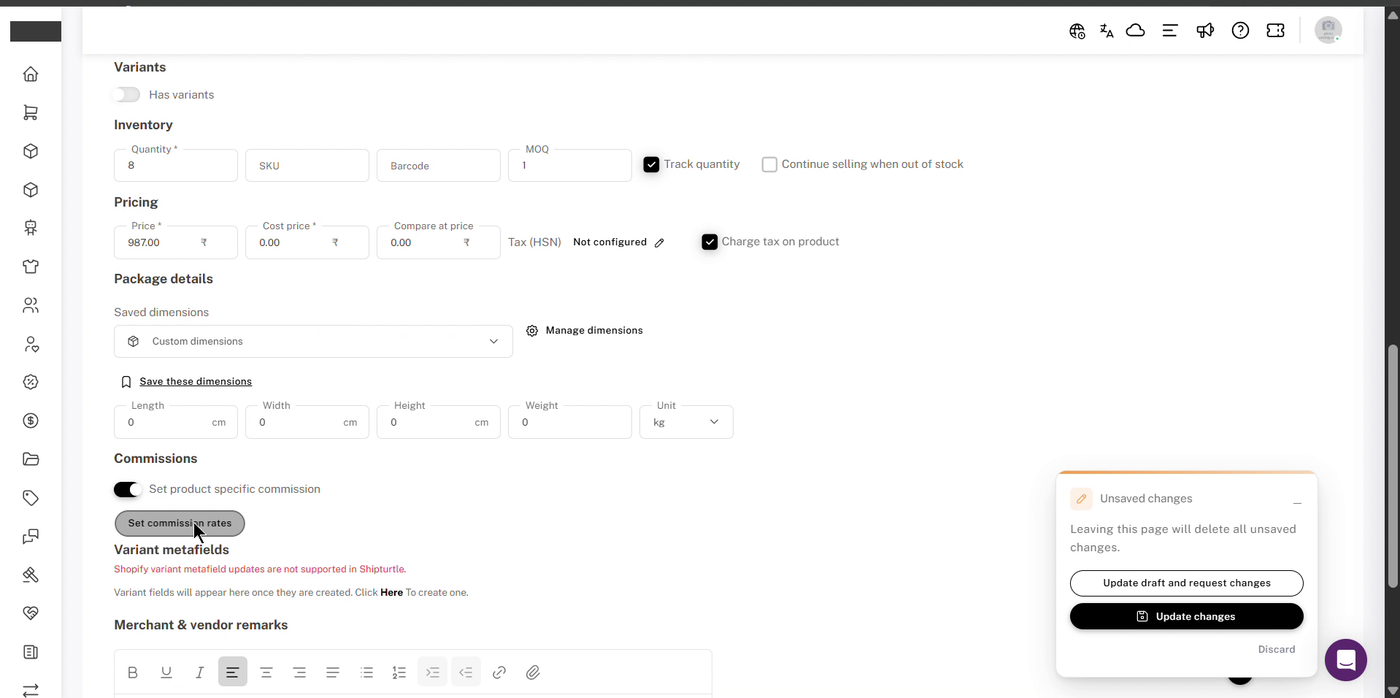The height and width of the screenshot is (698, 1400).
Task: Toggle the Has variants switch
Action: click(x=127, y=95)
